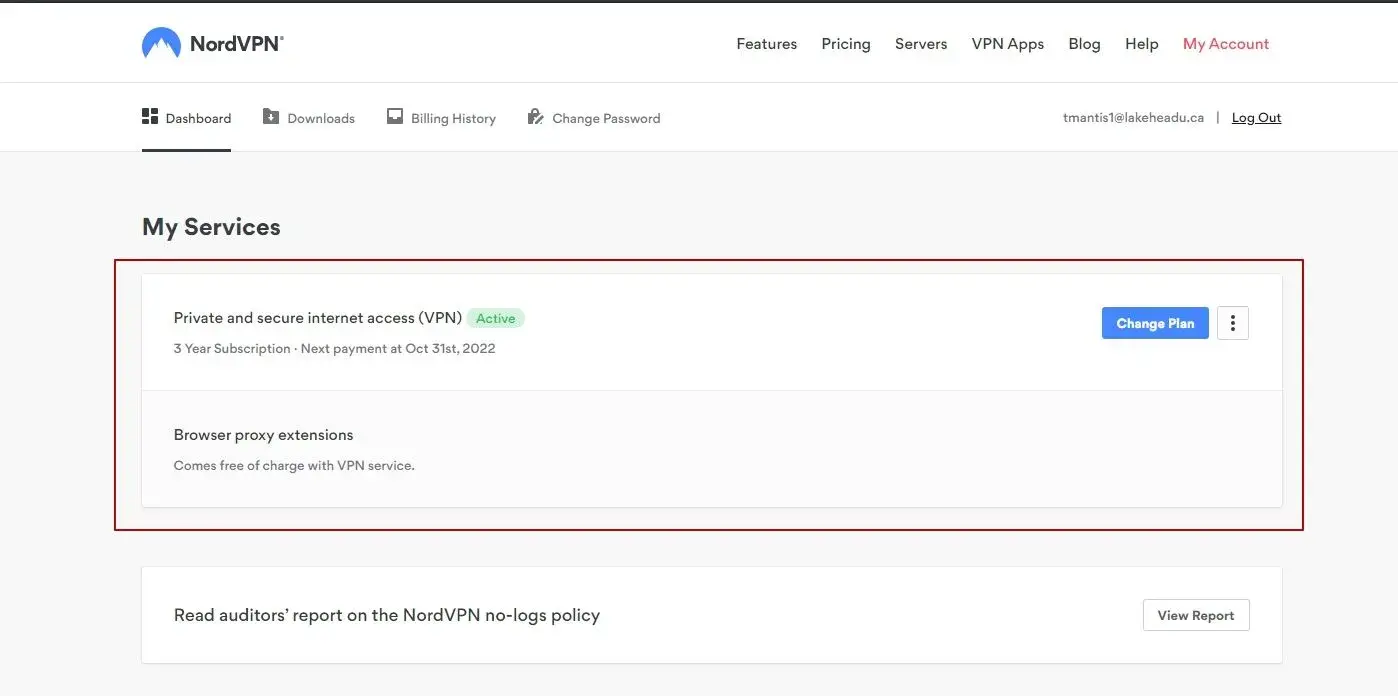
Task: Click the NordVPN wordmark
Action: pos(237,44)
